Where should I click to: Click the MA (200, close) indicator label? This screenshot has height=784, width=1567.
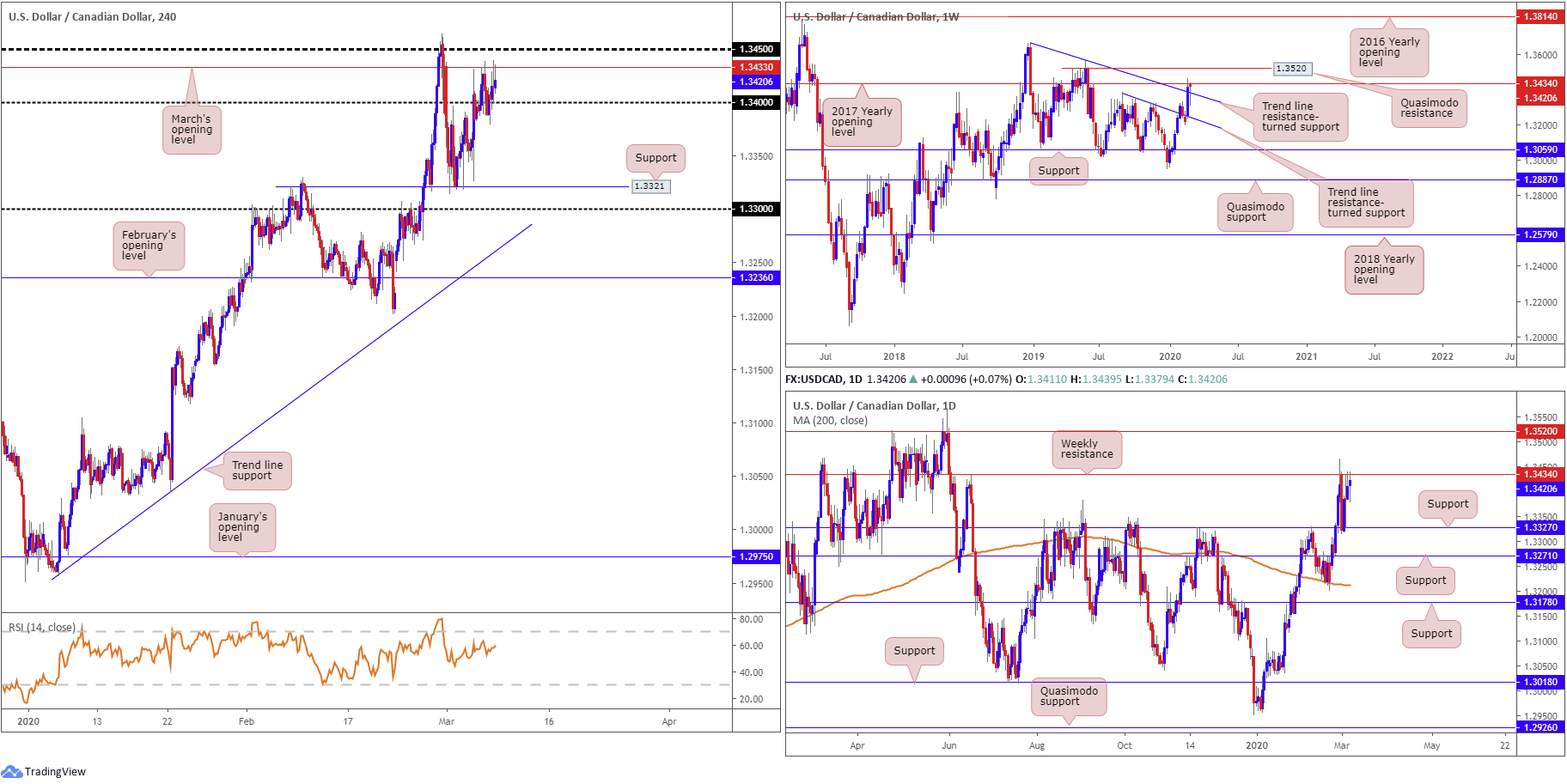(830, 421)
